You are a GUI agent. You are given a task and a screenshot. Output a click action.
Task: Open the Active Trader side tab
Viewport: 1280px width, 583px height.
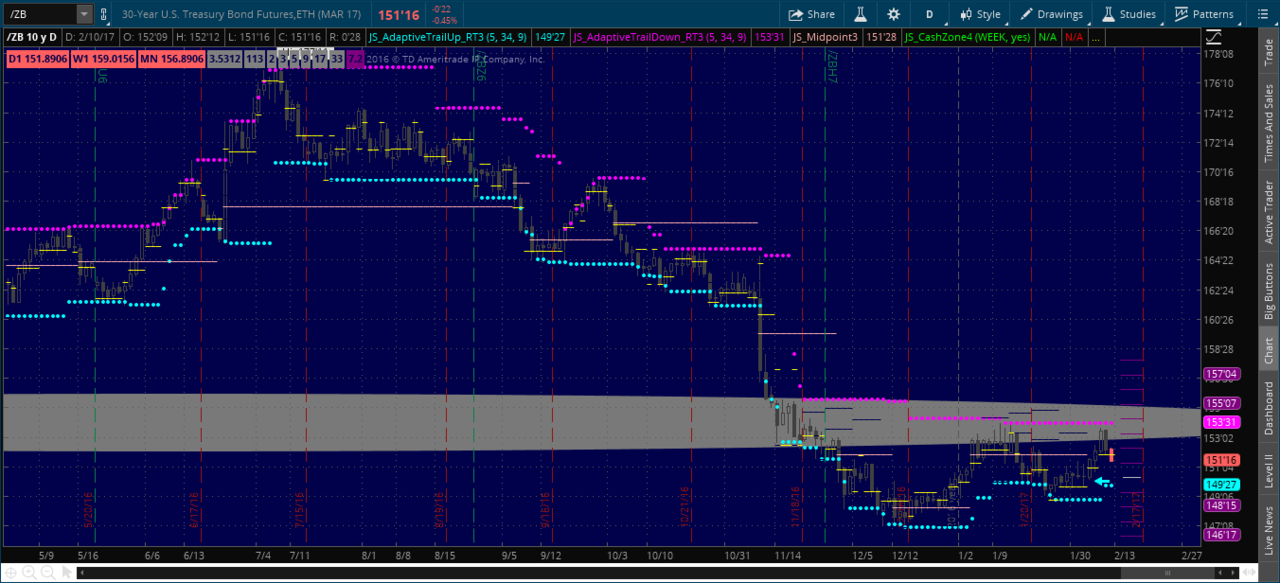[x=1268, y=212]
